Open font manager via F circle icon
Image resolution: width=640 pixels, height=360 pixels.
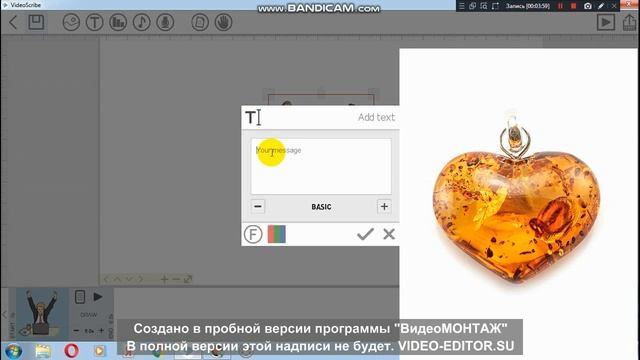coord(253,234)
